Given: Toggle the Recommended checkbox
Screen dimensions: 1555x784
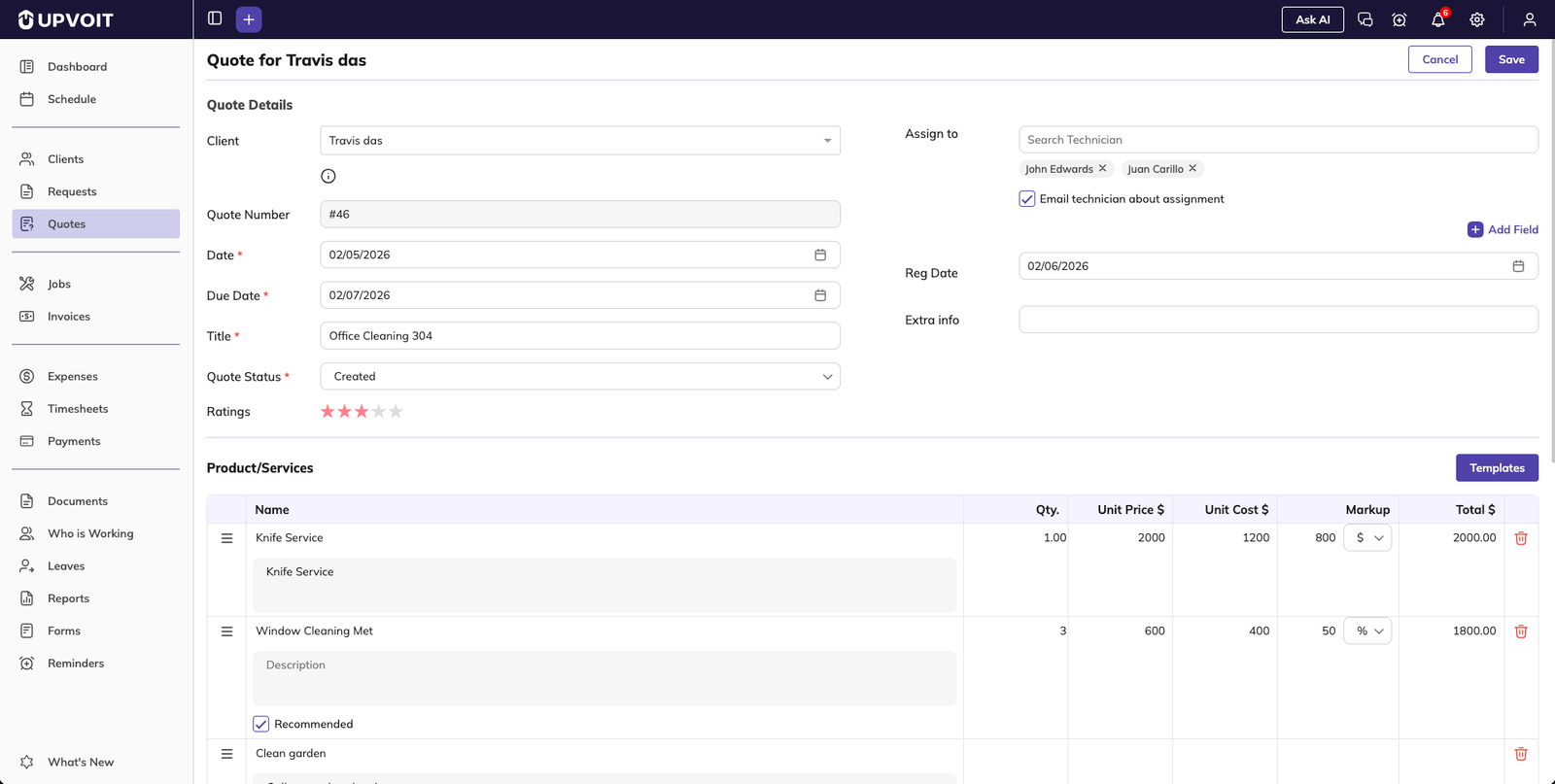Looking at the screenshot, I should point(261,724).
